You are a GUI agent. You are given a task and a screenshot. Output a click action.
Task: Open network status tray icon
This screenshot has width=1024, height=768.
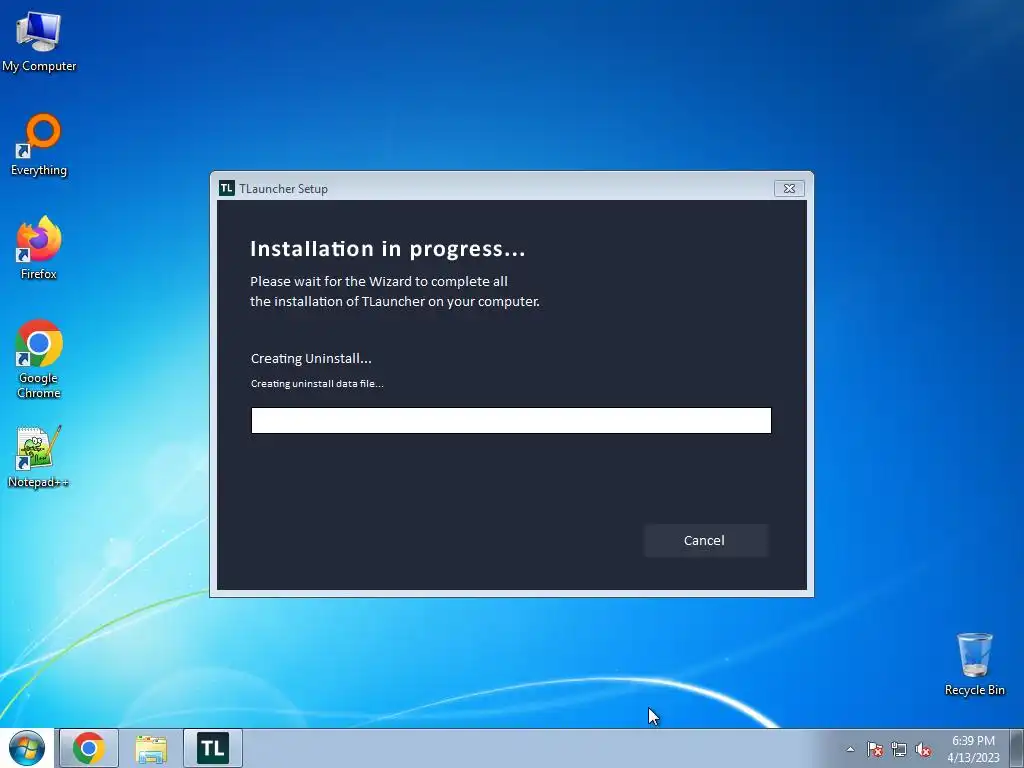point(899,749)
